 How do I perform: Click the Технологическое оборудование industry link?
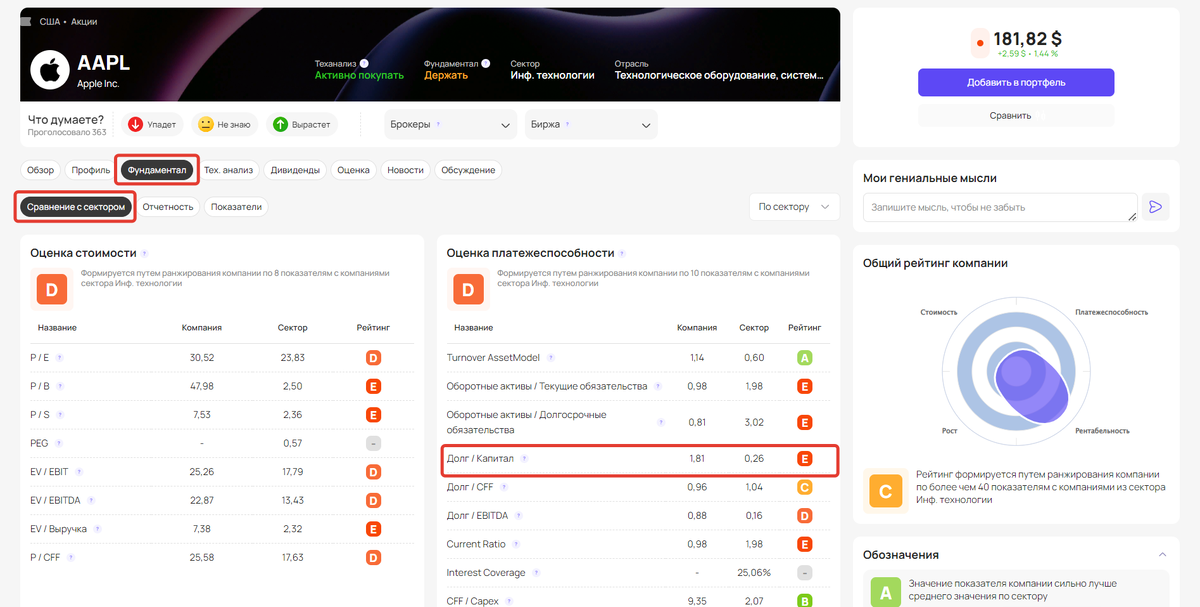720,75
